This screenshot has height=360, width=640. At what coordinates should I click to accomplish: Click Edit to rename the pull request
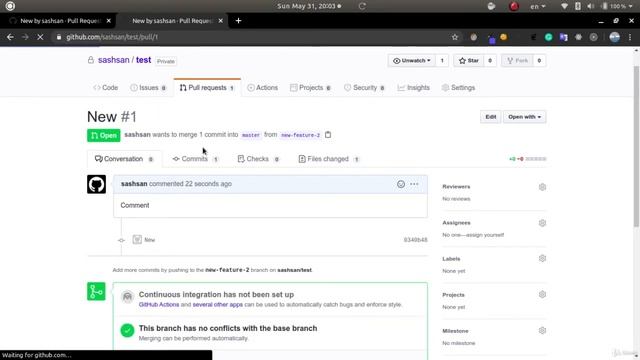pyautogui.click(x=491, y=117)
